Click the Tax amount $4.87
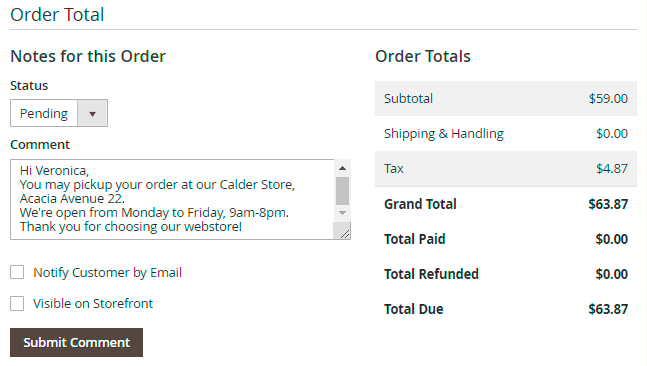Screen dimensions: 647x366 click(612, 168)
